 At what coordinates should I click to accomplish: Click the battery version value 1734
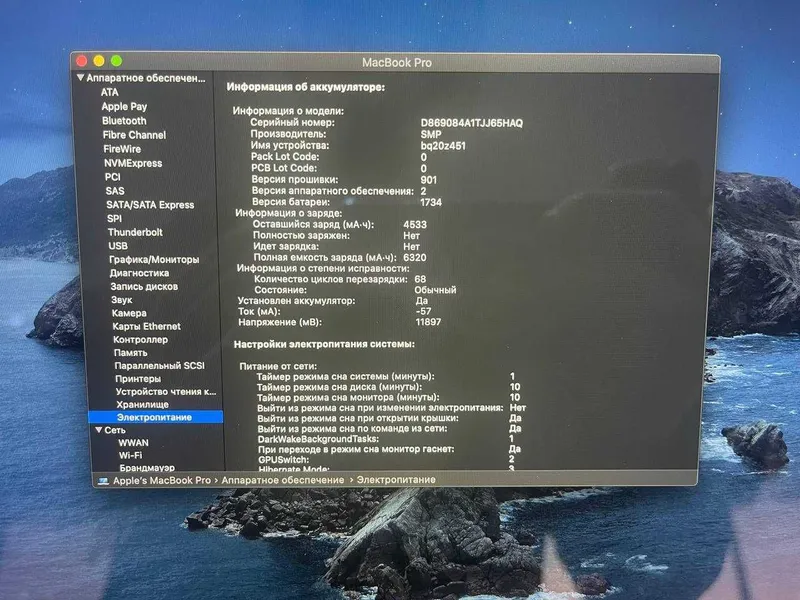click(431, 203)
